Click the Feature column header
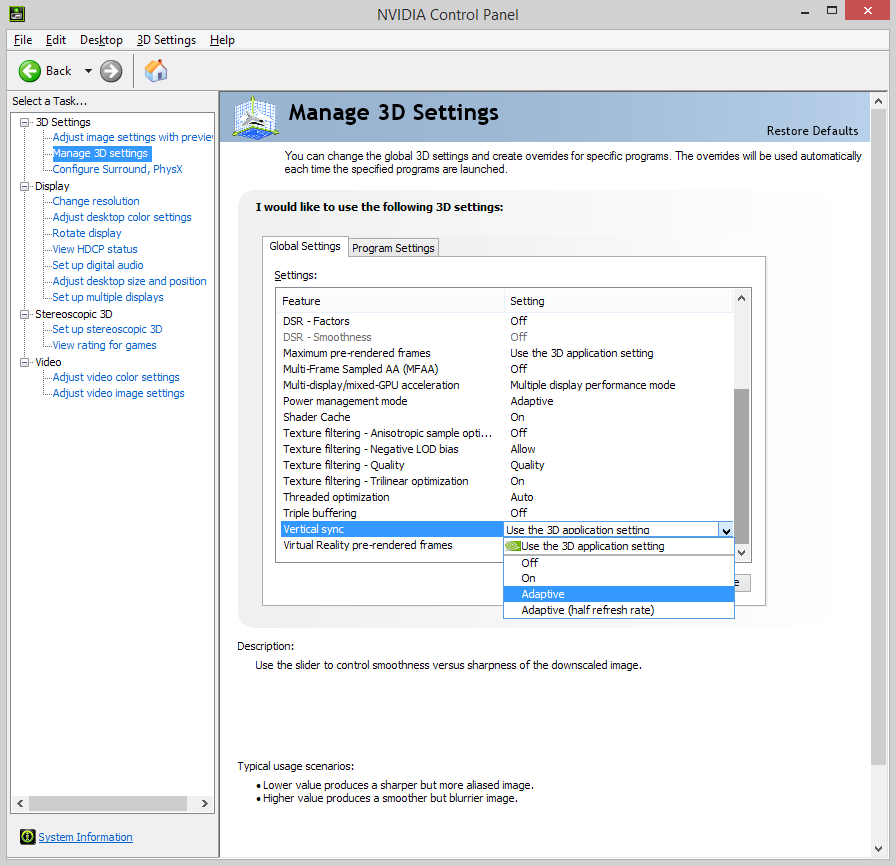Image resolution: width=896 pixels, height=866 pixels. [x=390, y=301]
